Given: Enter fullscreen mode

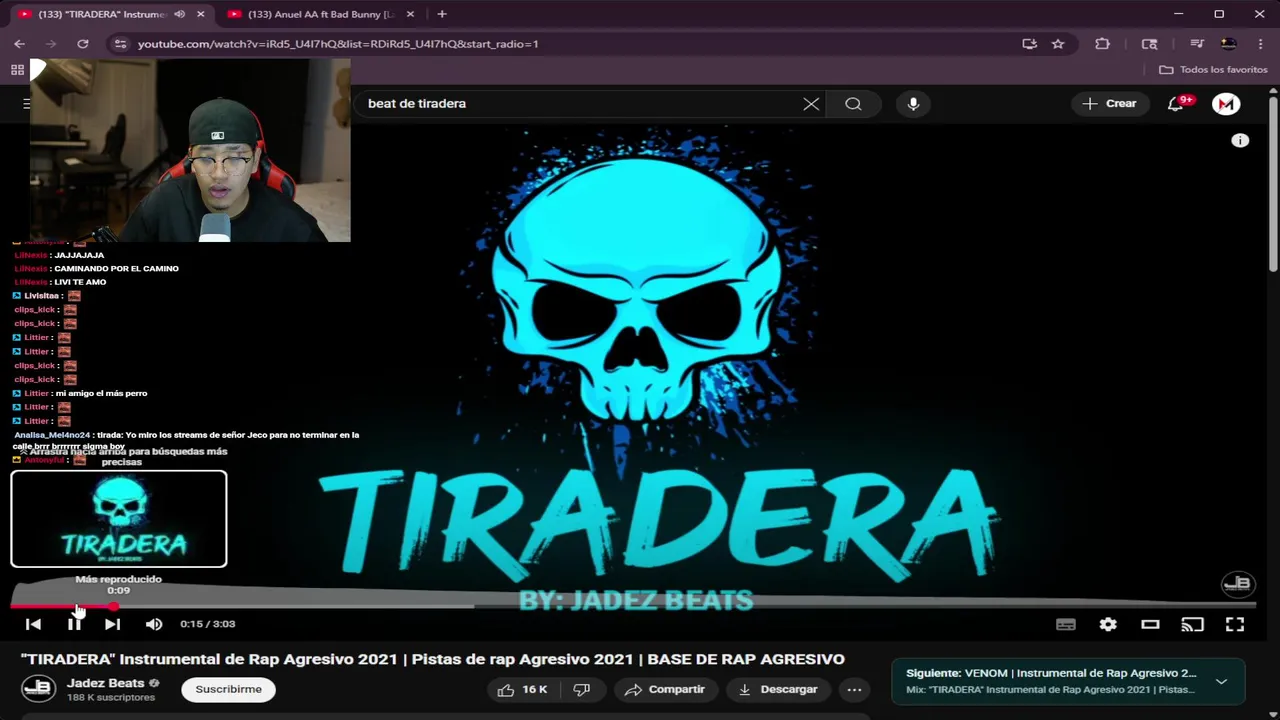Looking at the screenshot, I should point(1235,624).
